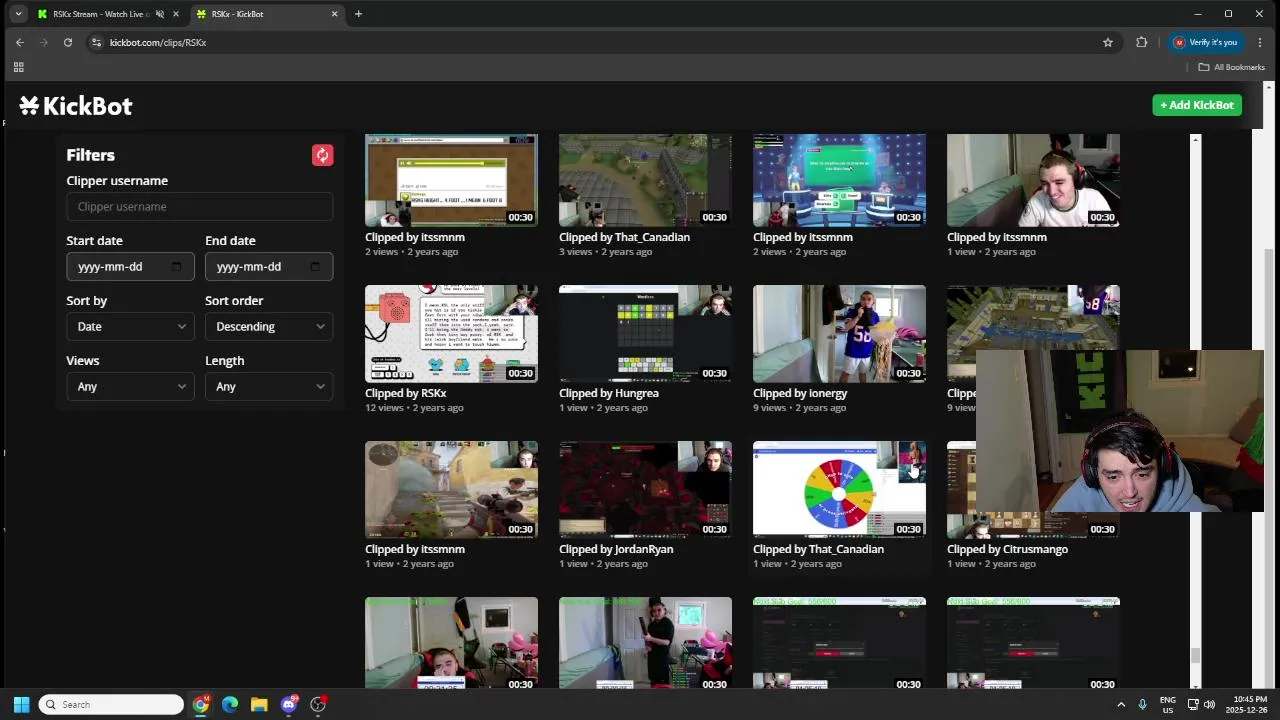Click '12 views • 2 years ago' text
Image resolution: width=1280 pixels, height=720 pixels.
(414, 408)
